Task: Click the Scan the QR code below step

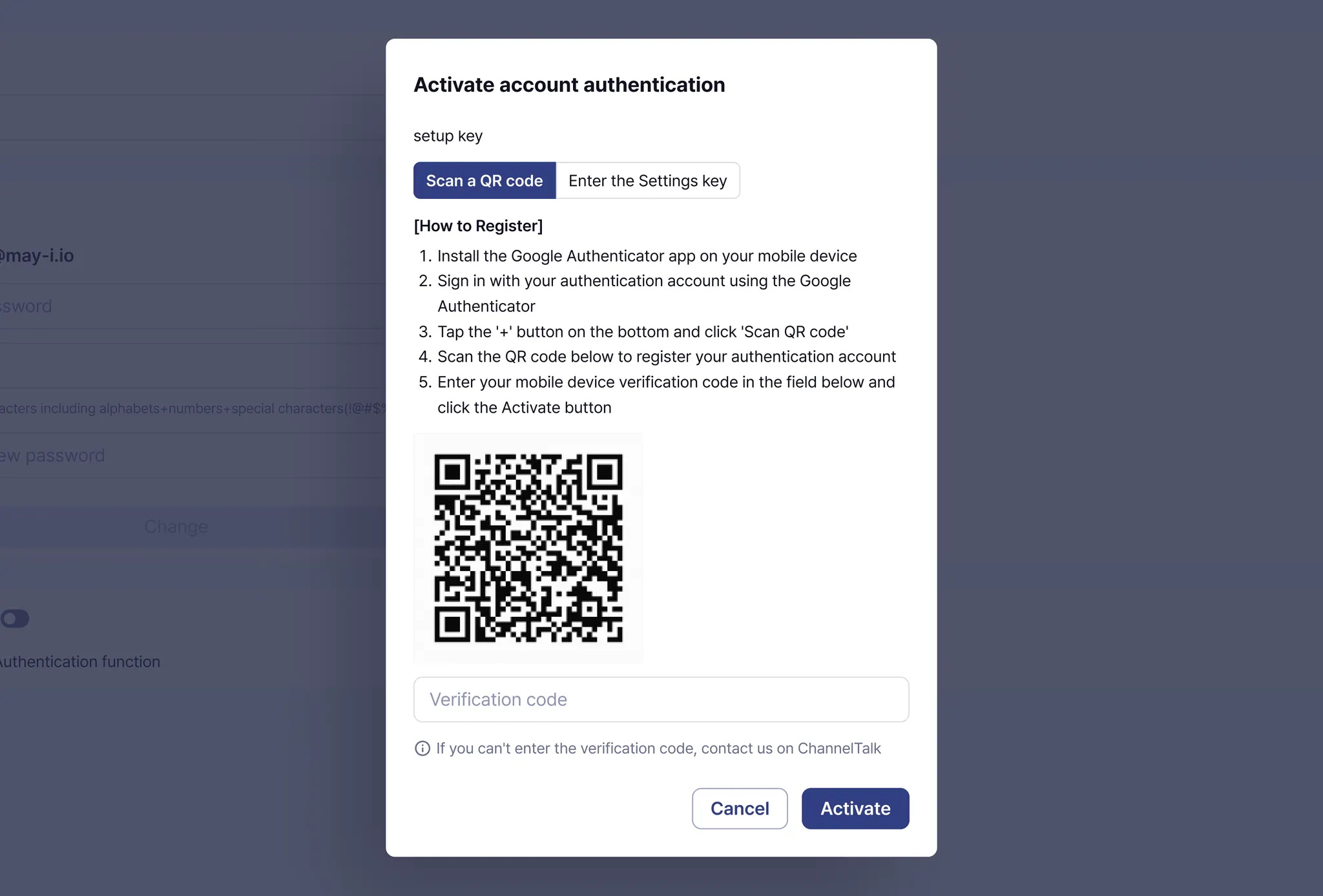Action: [666, 357]
